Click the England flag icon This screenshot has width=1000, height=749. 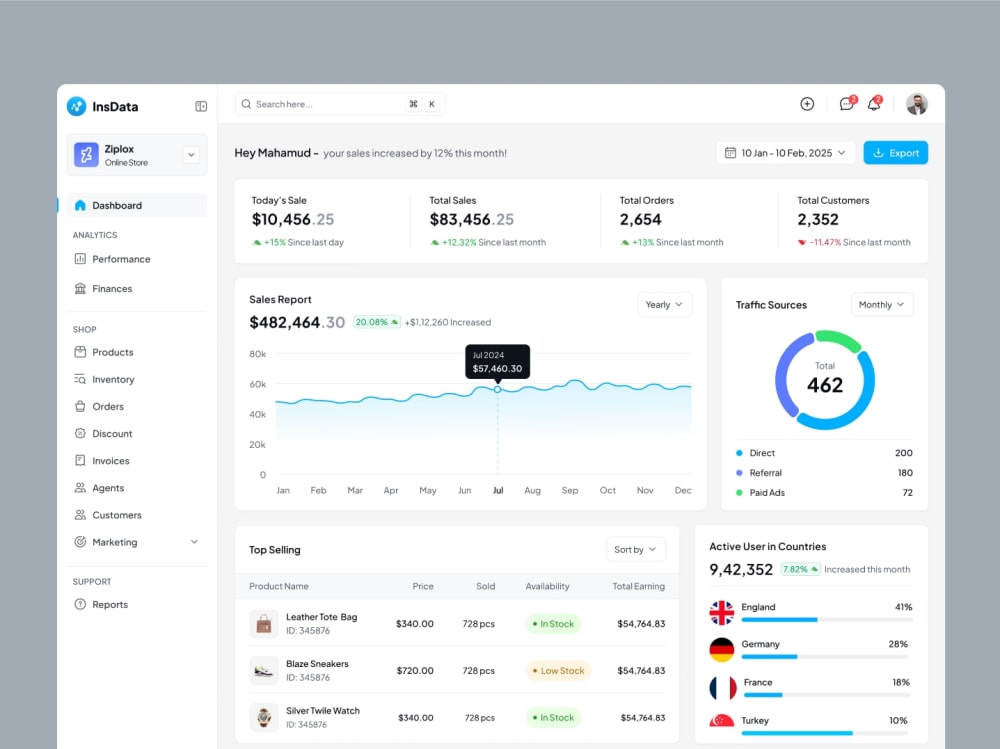[x=721, y=612]
